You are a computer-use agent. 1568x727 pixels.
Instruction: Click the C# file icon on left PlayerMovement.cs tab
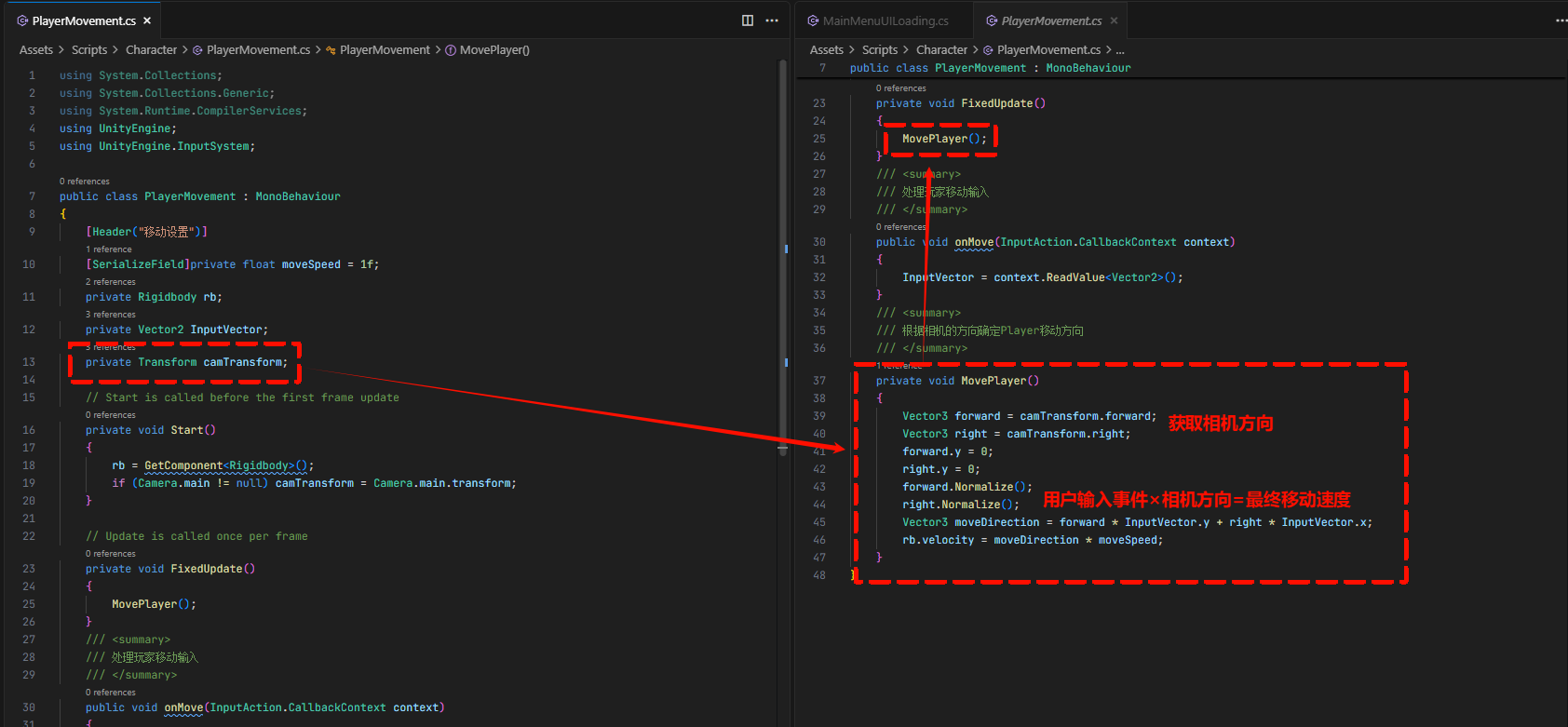[22, 20]
